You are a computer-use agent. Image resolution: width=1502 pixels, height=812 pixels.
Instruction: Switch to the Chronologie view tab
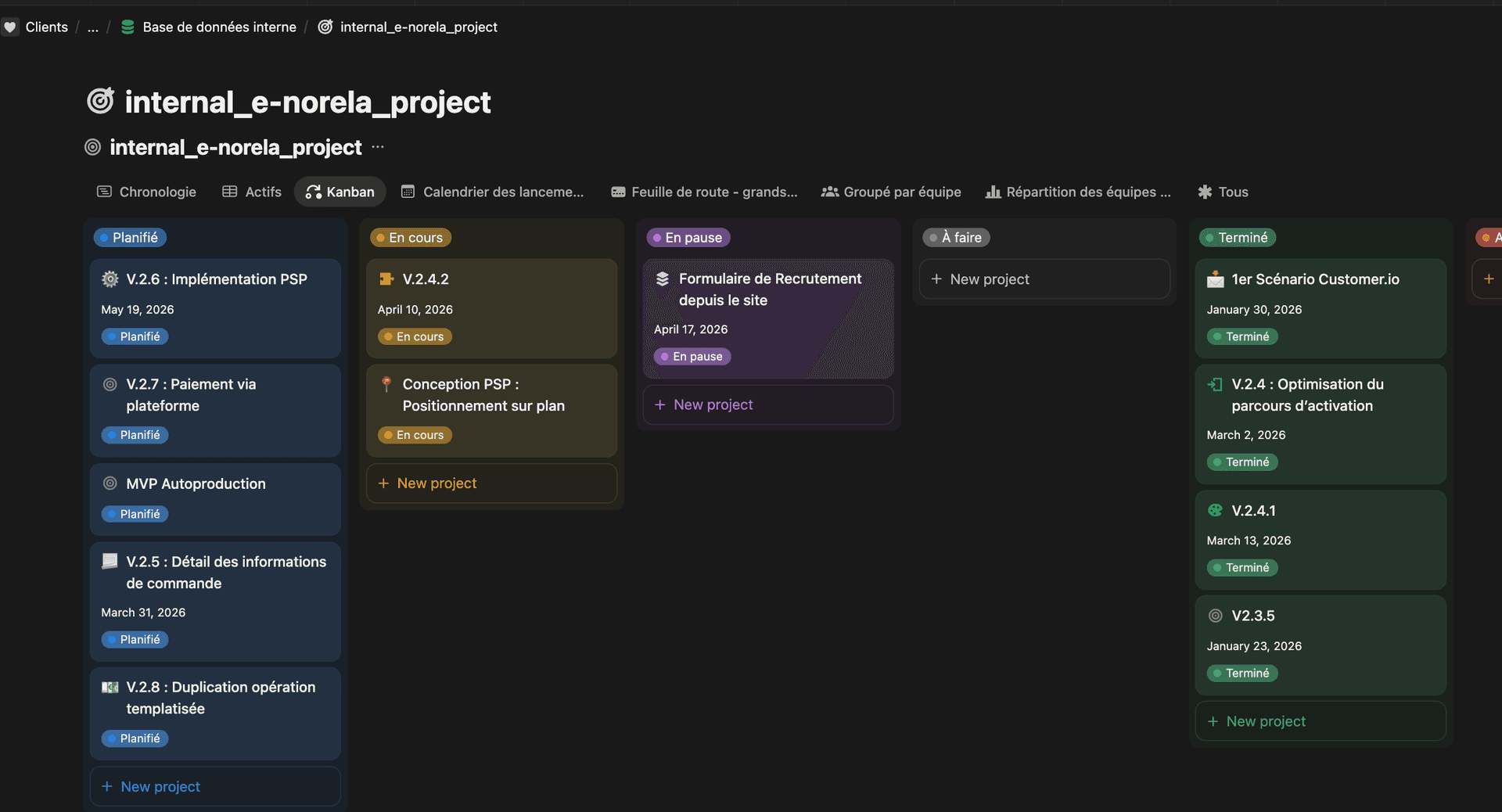[x=146, y=192]
